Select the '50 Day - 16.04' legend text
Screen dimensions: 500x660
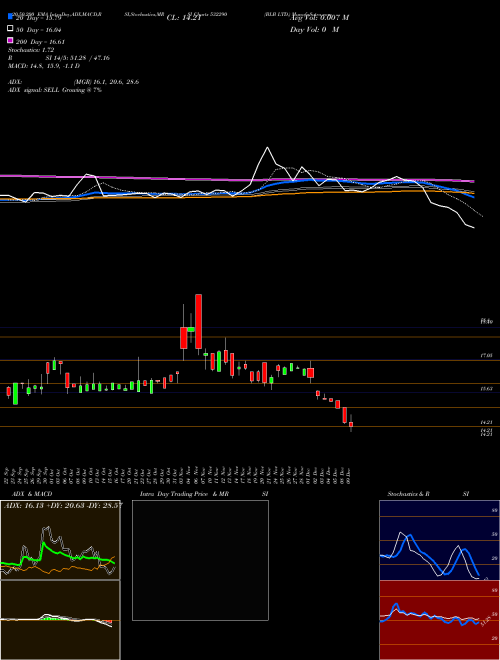[x=39, y=30]
